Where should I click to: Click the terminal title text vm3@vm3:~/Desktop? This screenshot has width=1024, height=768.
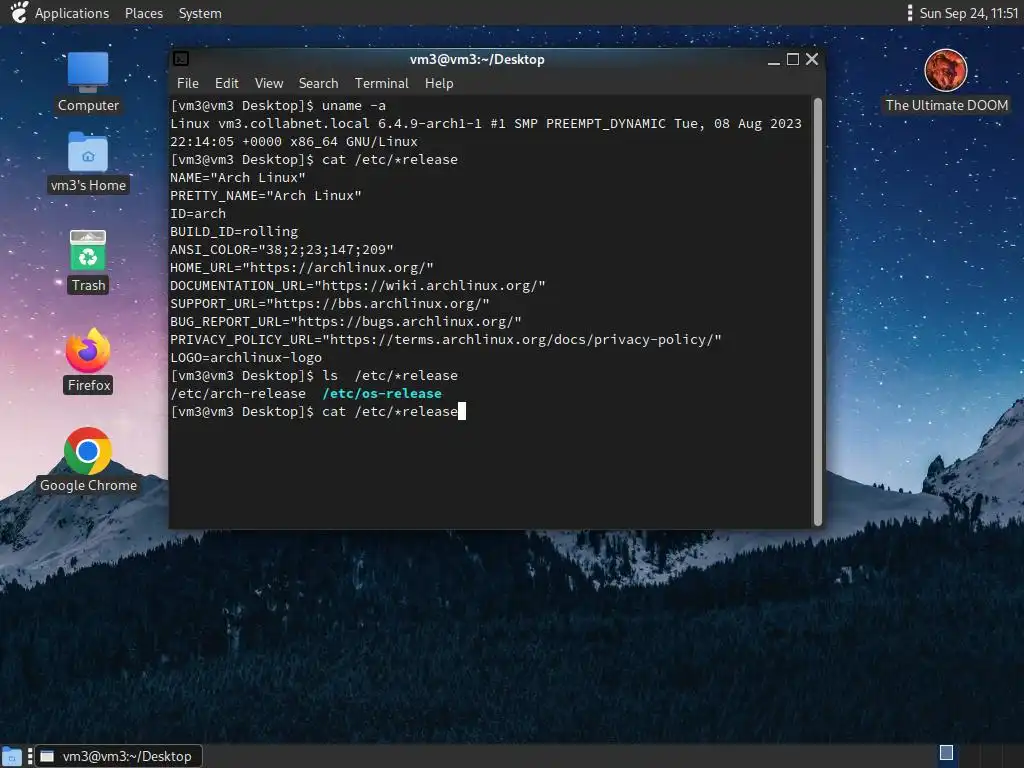click(x=477, y=59)
